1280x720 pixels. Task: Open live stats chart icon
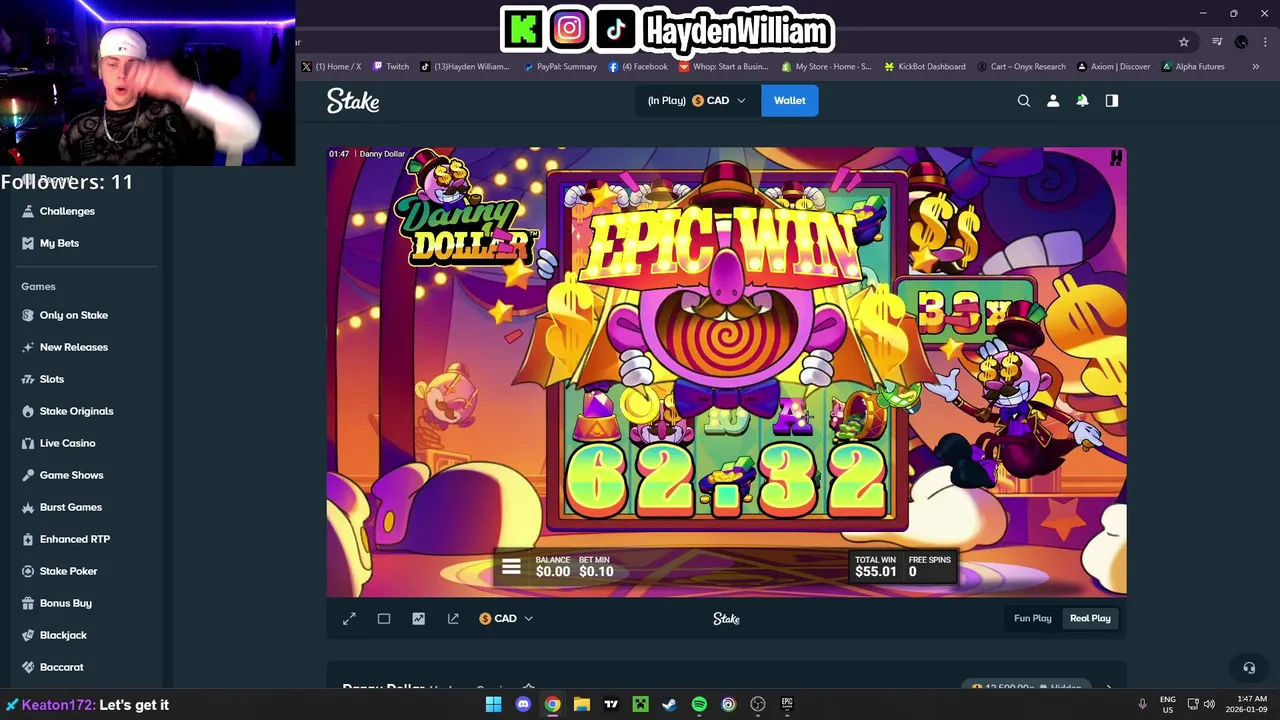(x=418, y=619)
